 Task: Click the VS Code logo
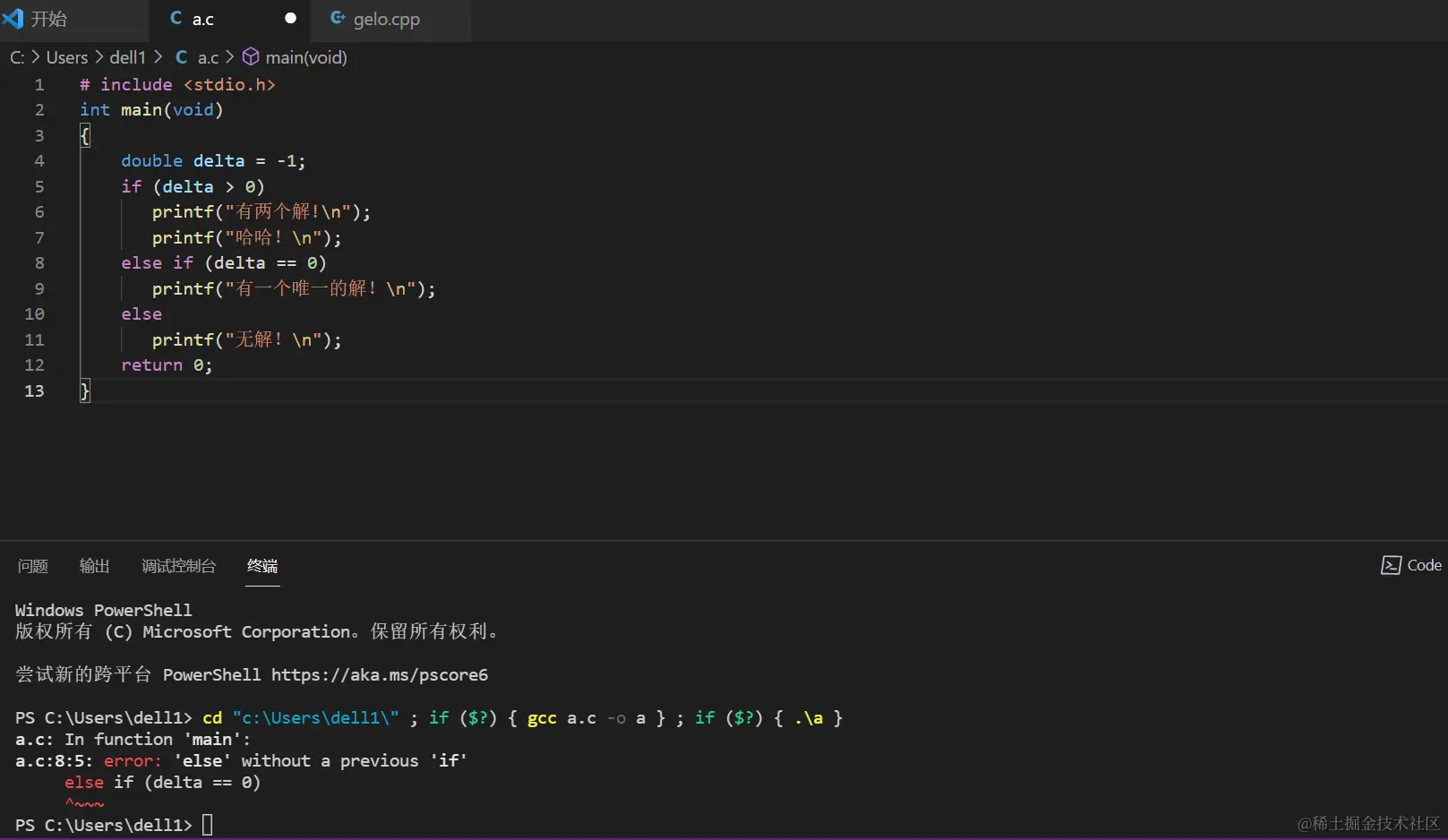[x=13, y=19]
